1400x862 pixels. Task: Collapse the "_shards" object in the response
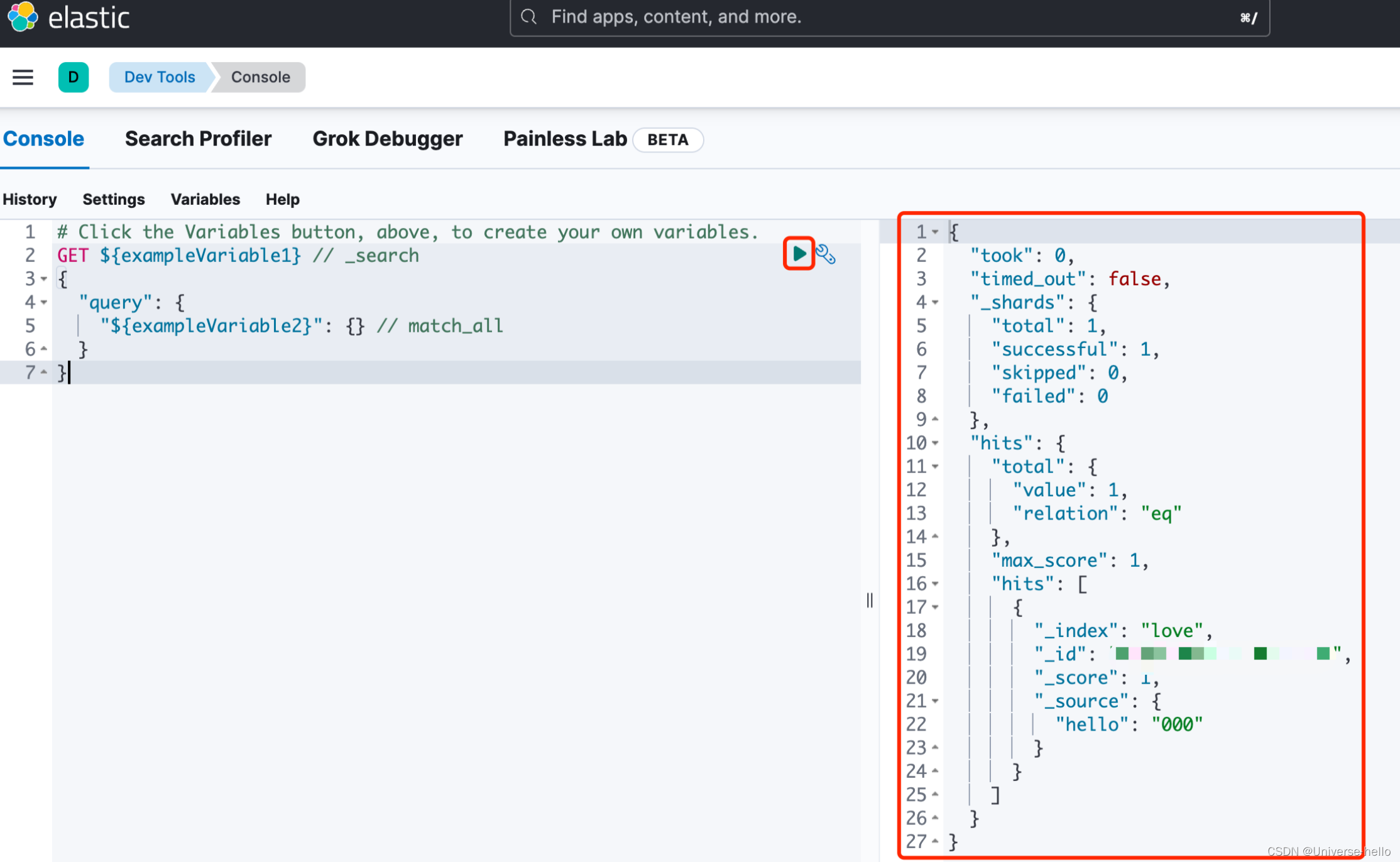pos(936,302)
